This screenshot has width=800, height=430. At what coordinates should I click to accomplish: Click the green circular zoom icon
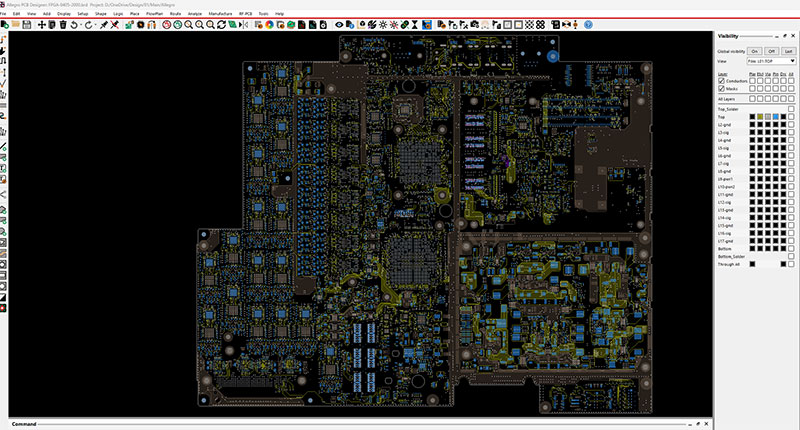pos(178,24)
